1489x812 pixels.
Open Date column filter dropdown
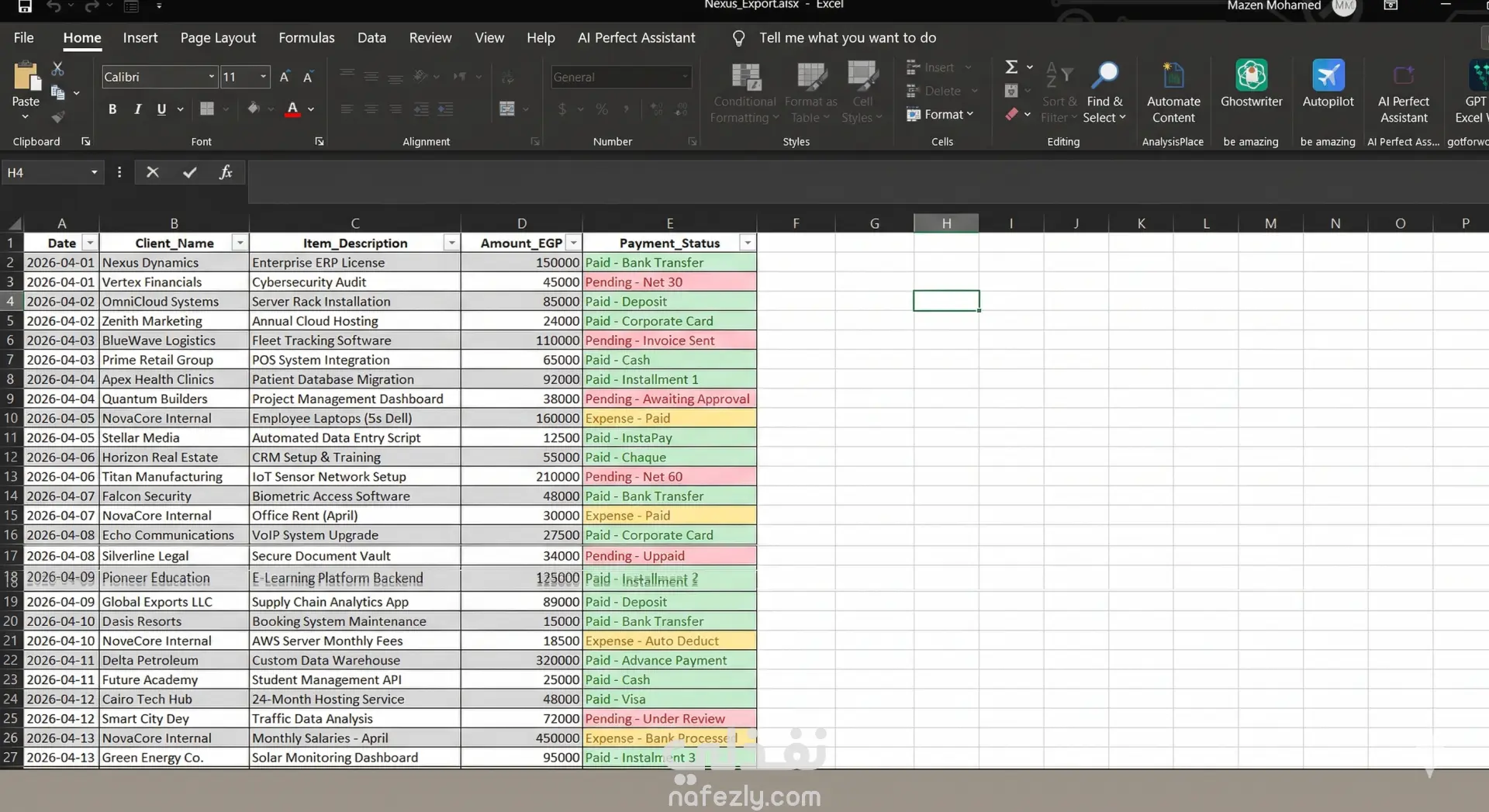pyautogui.click(x=90, y=244)
